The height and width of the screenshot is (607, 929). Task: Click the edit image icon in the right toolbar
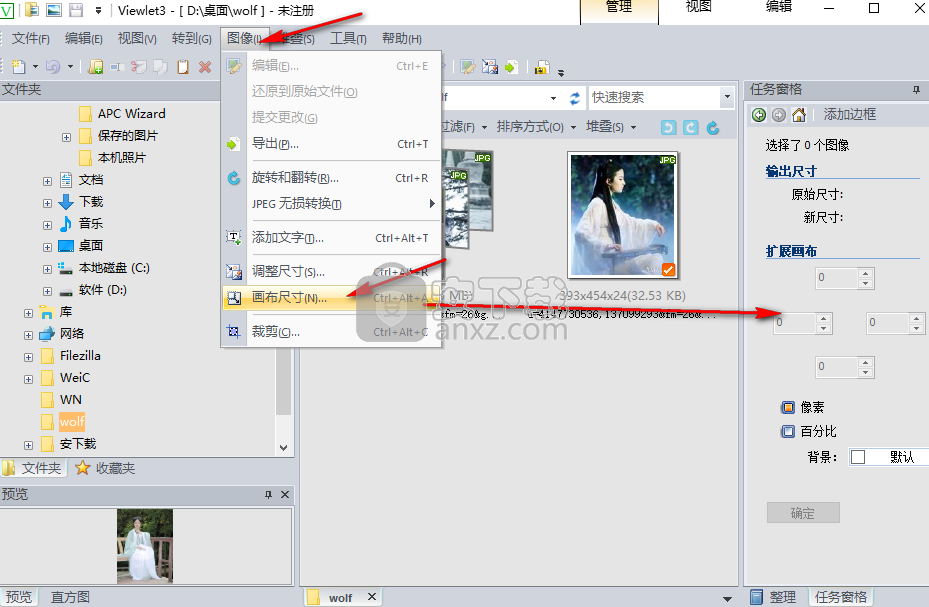(x=468, y=67)
